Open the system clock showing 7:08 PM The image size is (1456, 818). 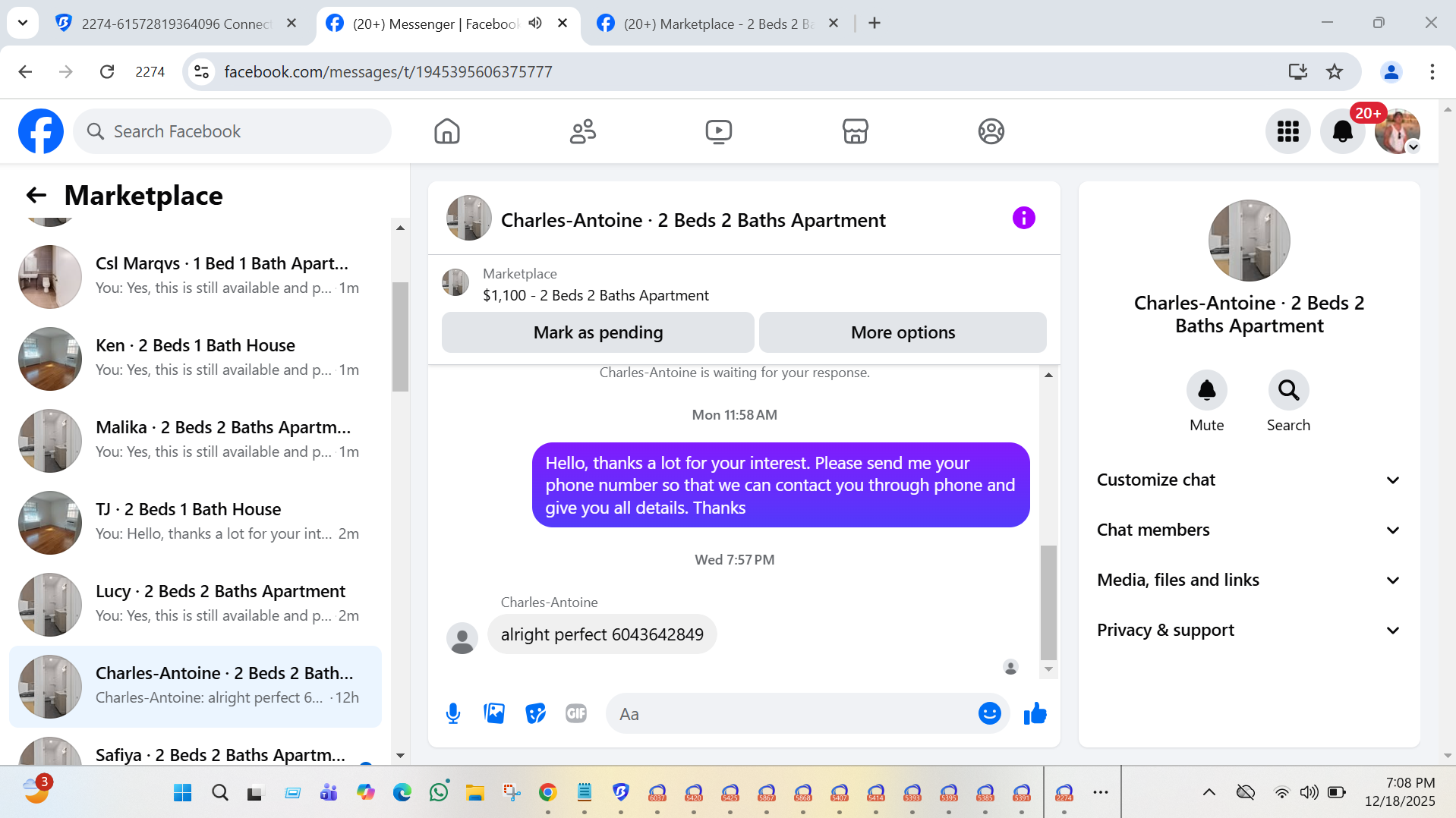[x=1400, y=792]
